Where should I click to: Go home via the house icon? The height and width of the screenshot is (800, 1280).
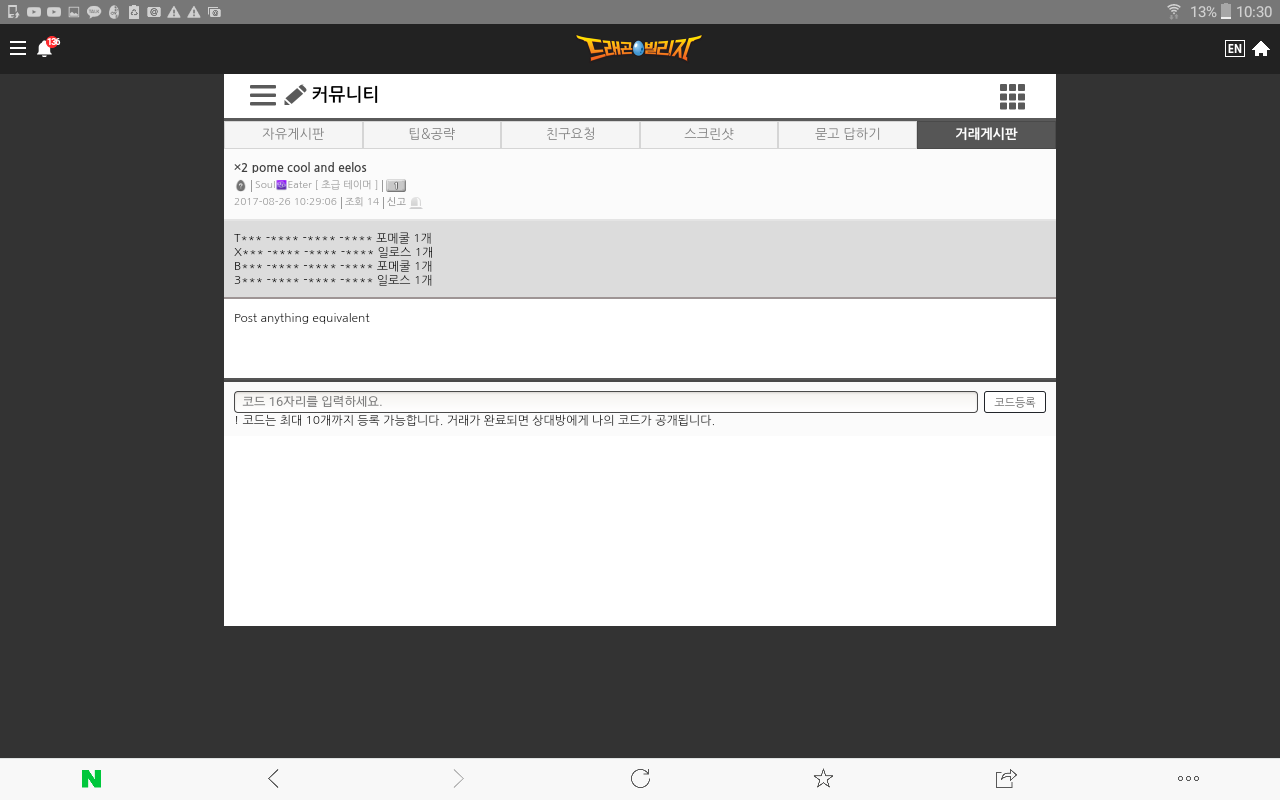[x=1261, y=48]
